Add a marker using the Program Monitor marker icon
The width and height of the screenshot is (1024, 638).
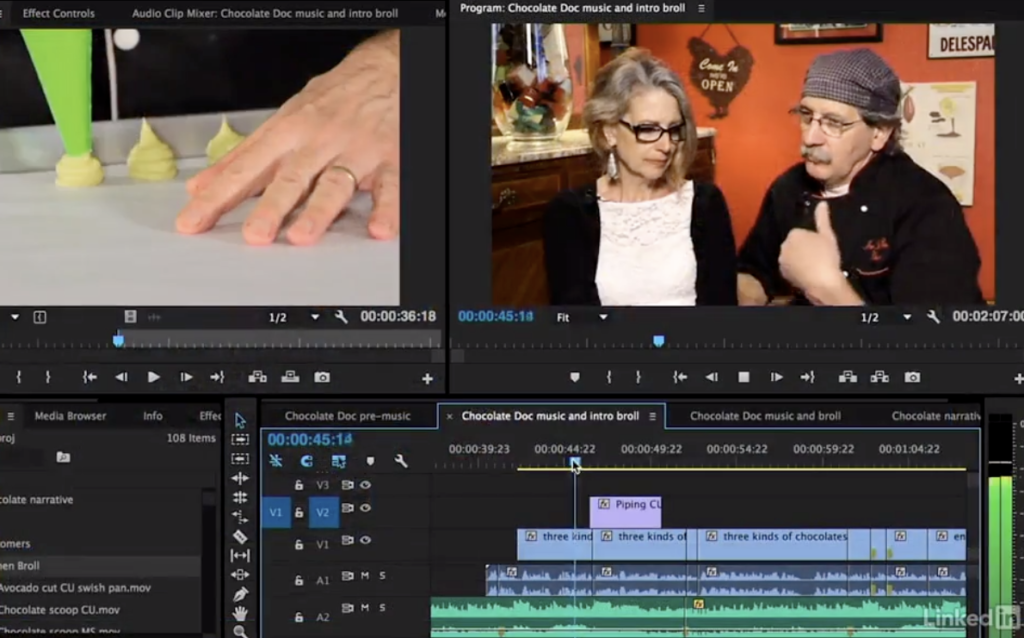pos(576,377)
